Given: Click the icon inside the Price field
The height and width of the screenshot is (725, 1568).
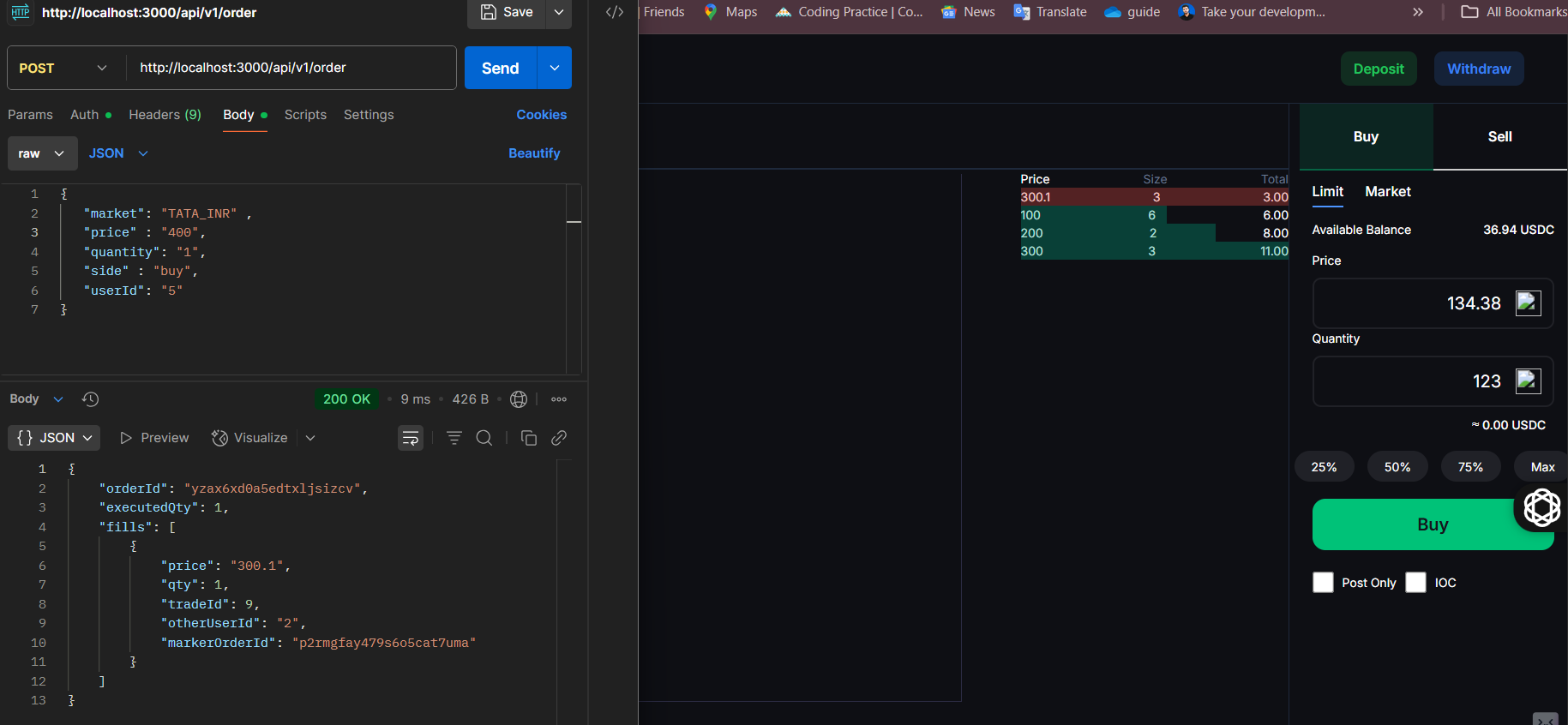Looking at the screenshot, I should (x=1529, y=303).
